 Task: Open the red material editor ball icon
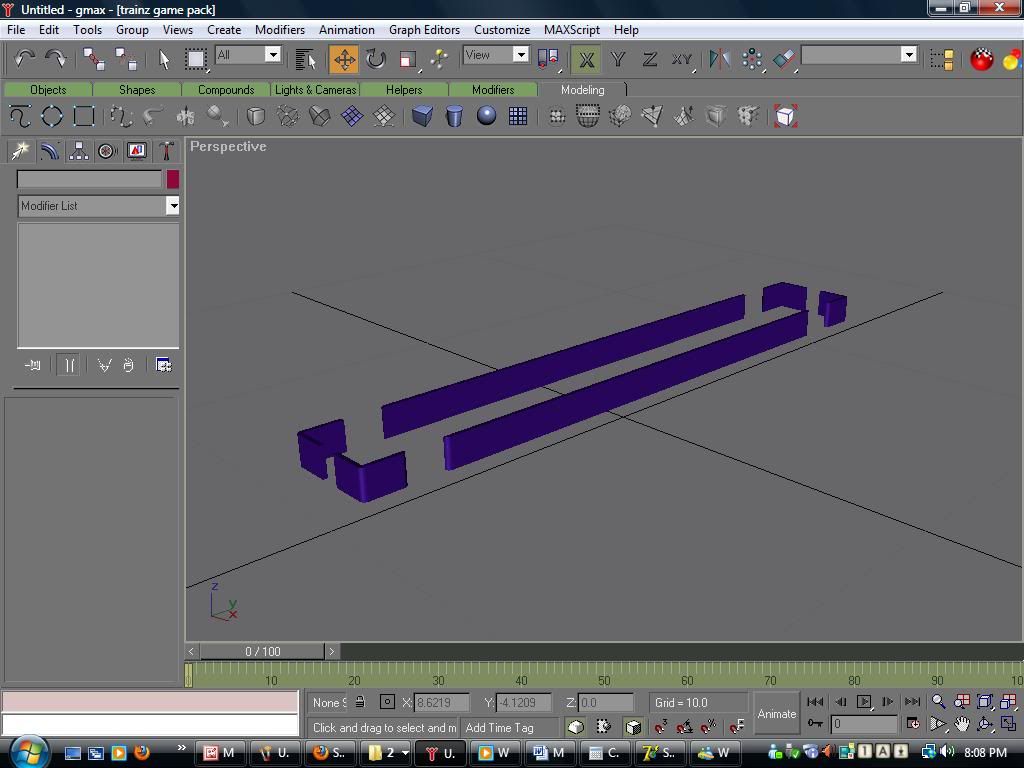982,59
